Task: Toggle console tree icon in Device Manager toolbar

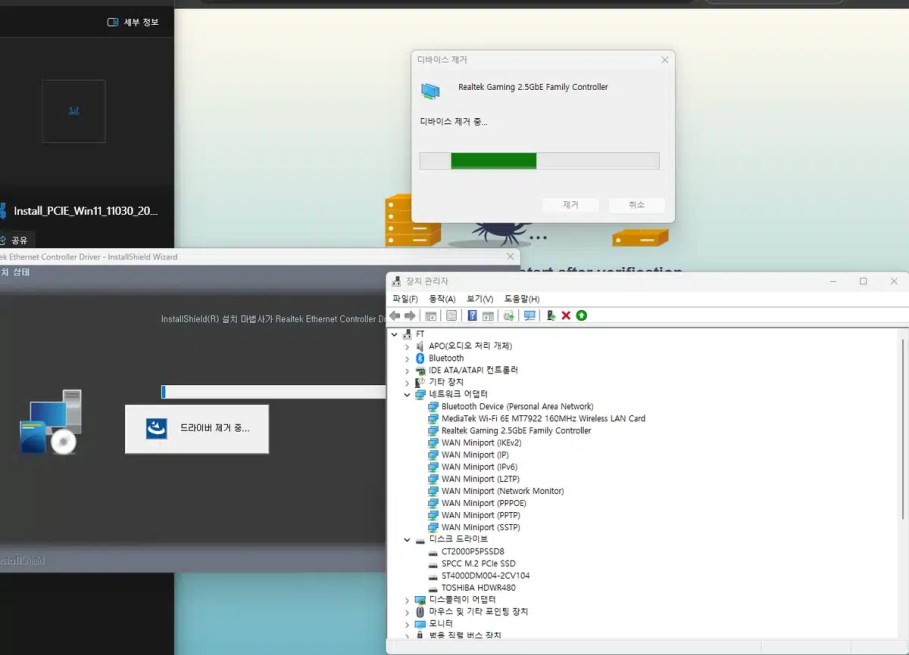Action: (x=431, y=315)
